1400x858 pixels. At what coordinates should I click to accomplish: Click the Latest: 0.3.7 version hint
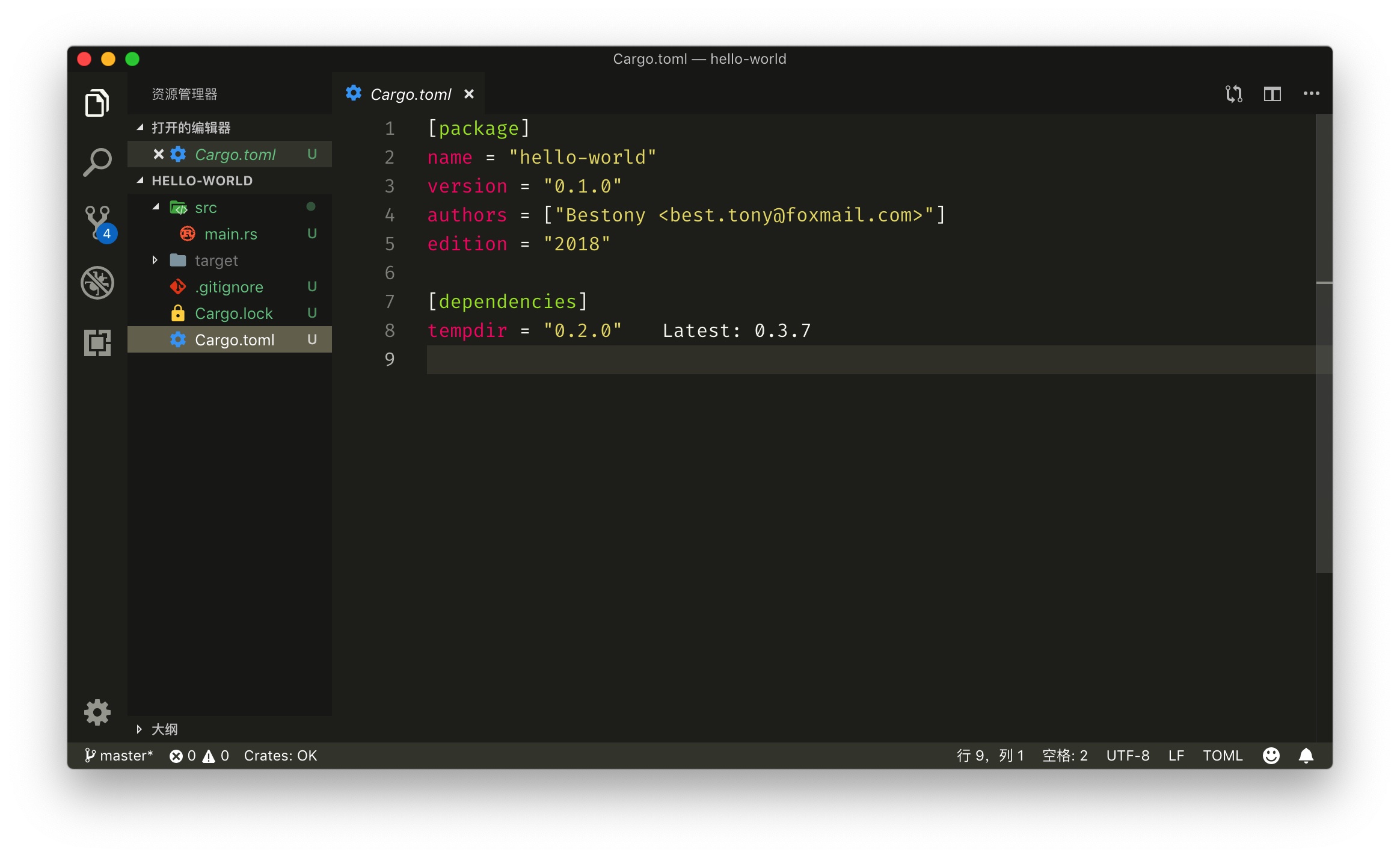[x=737, y=330]
